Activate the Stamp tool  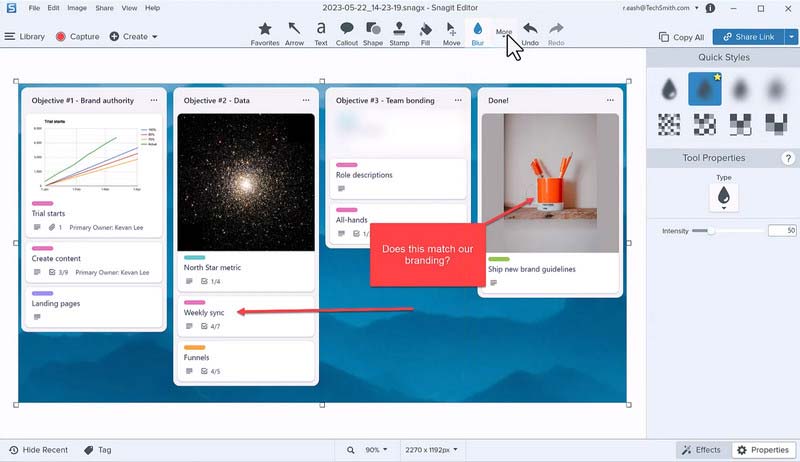(x=399, y=34)
